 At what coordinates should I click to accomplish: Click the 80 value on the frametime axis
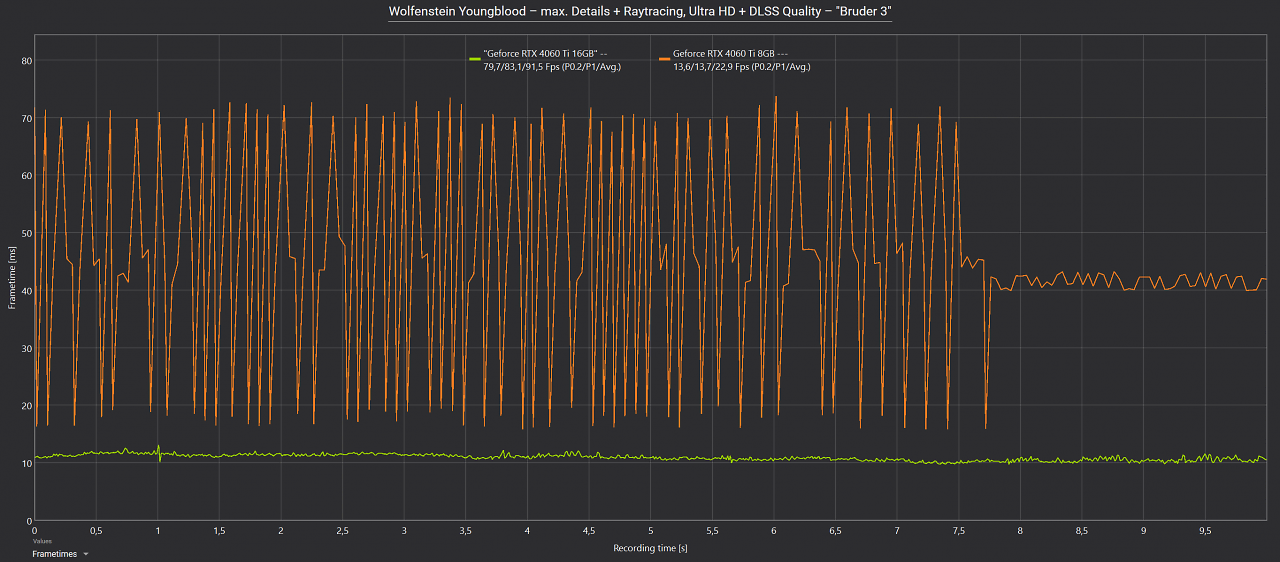(27, 61)
